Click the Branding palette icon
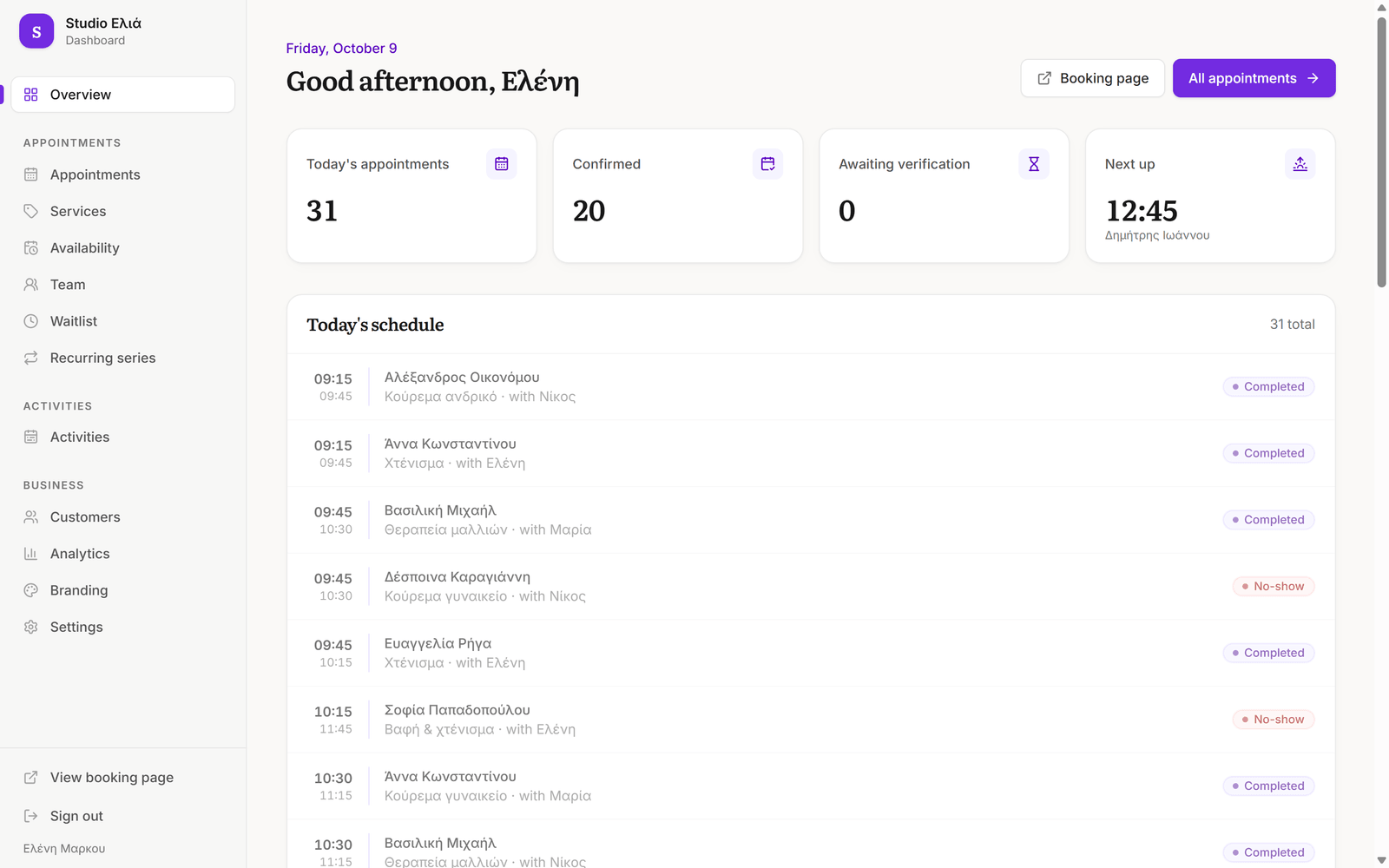The image size is (1389, 868). coord(31,590)
